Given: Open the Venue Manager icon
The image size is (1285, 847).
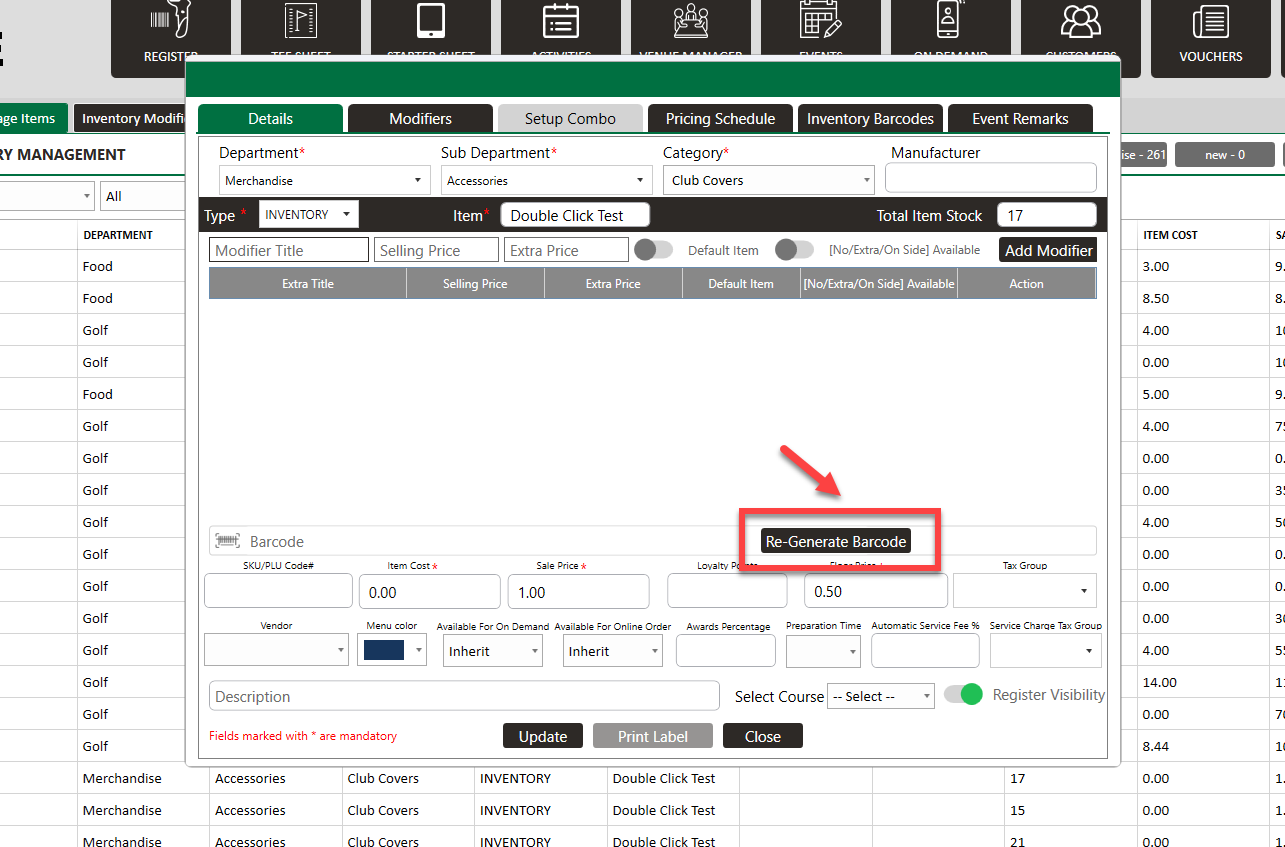Looking at the screenshot, I should click(690, 22).
